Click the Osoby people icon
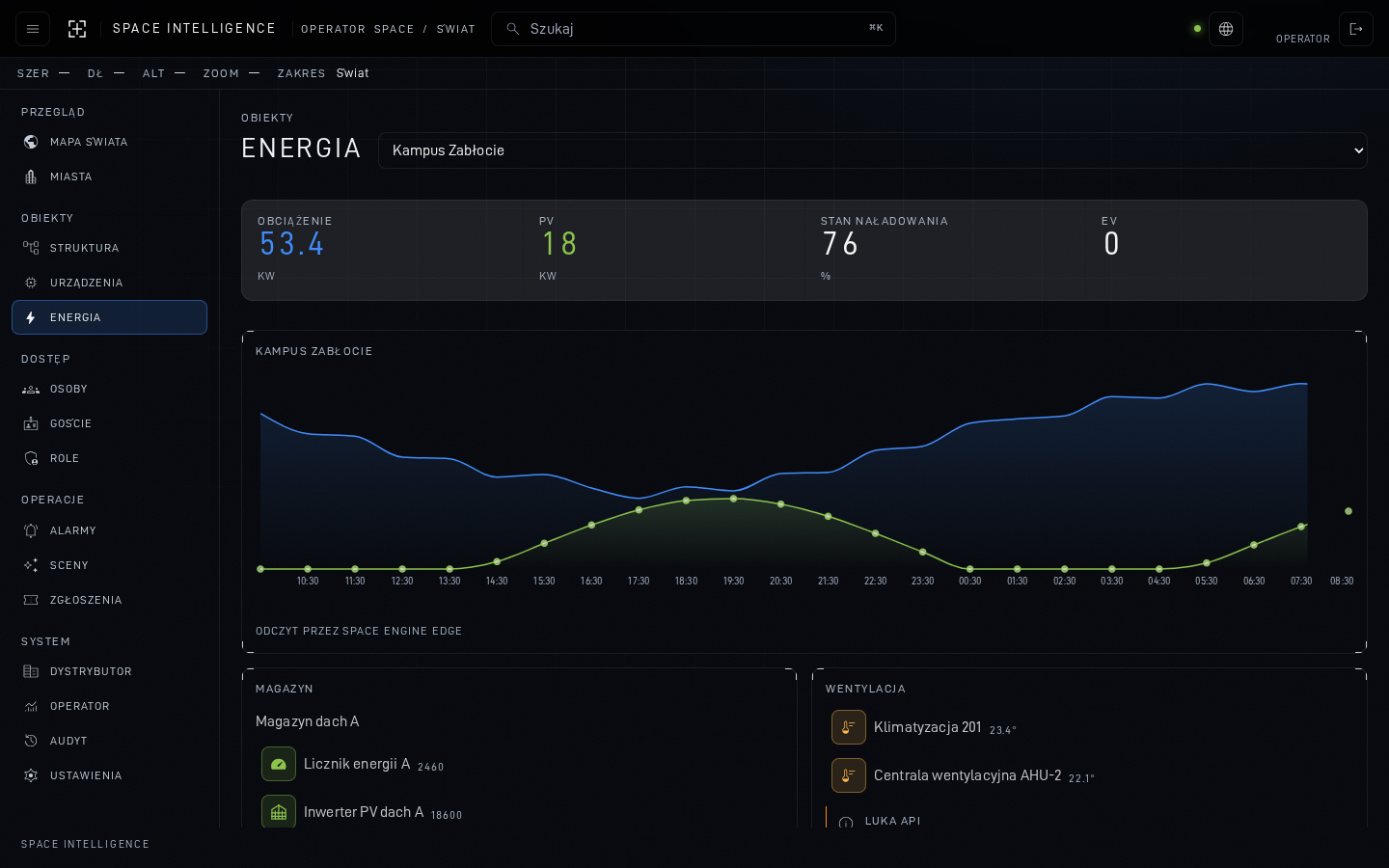Image resolution: width=1389 pixels, height=868 pixels. click(31, 389)
